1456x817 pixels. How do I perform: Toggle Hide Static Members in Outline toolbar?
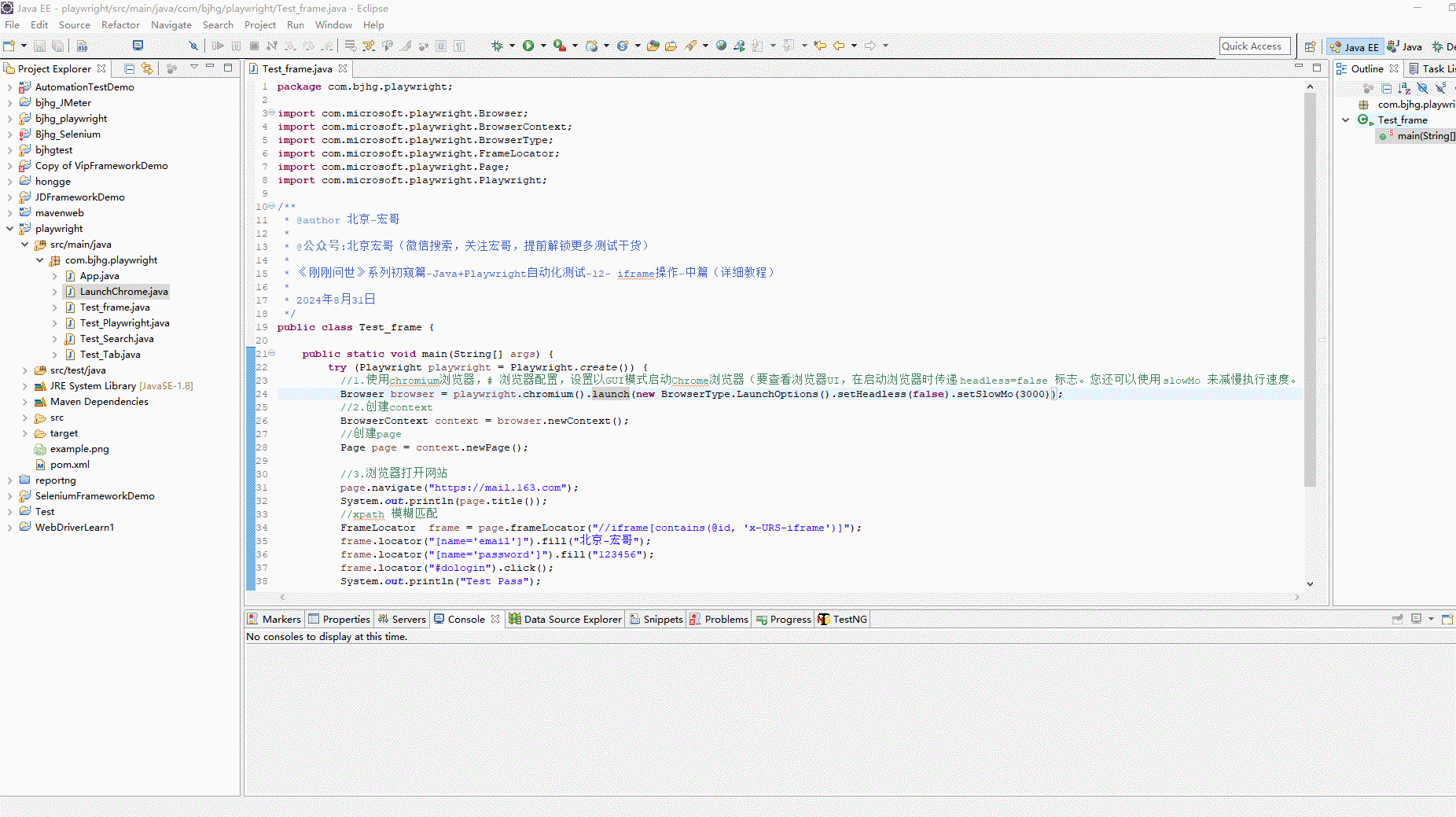click(x=1440, y=89)
